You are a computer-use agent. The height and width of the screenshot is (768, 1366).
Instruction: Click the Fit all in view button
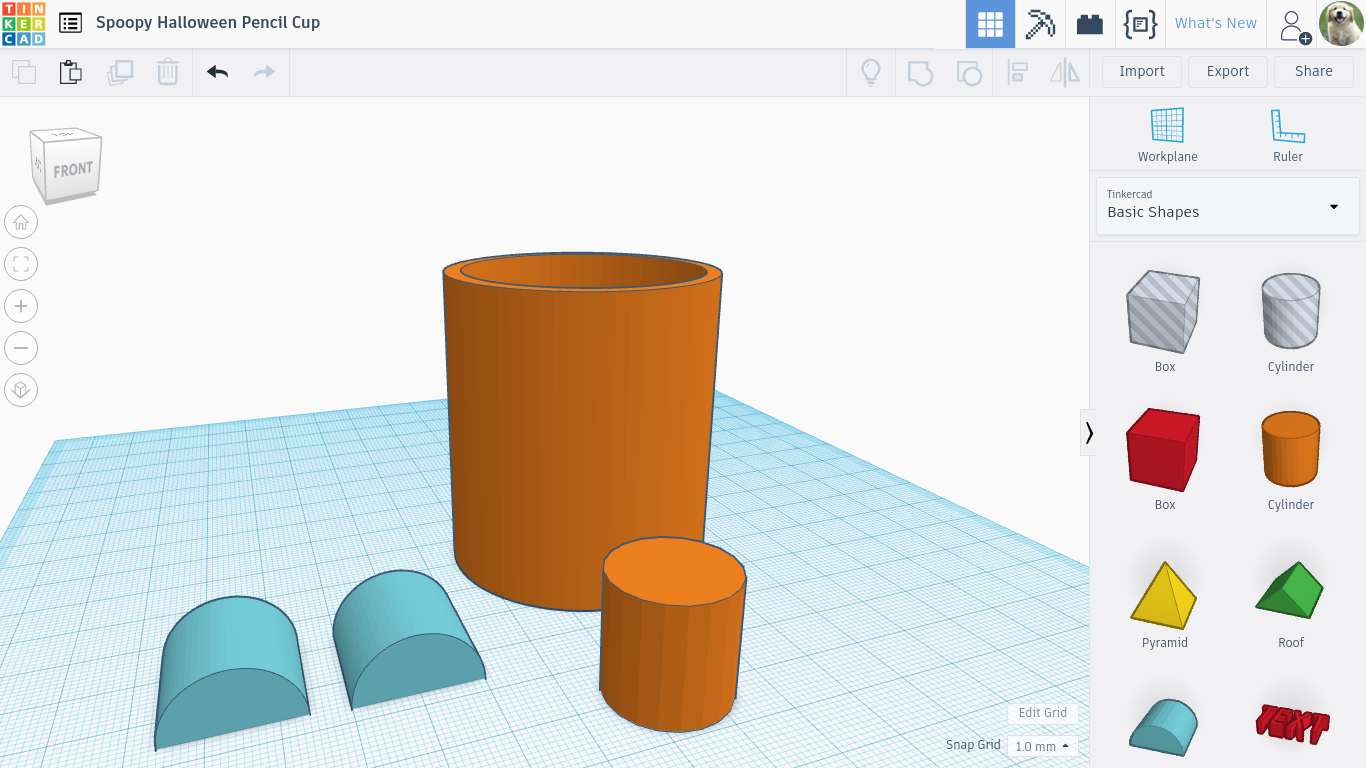21,264
